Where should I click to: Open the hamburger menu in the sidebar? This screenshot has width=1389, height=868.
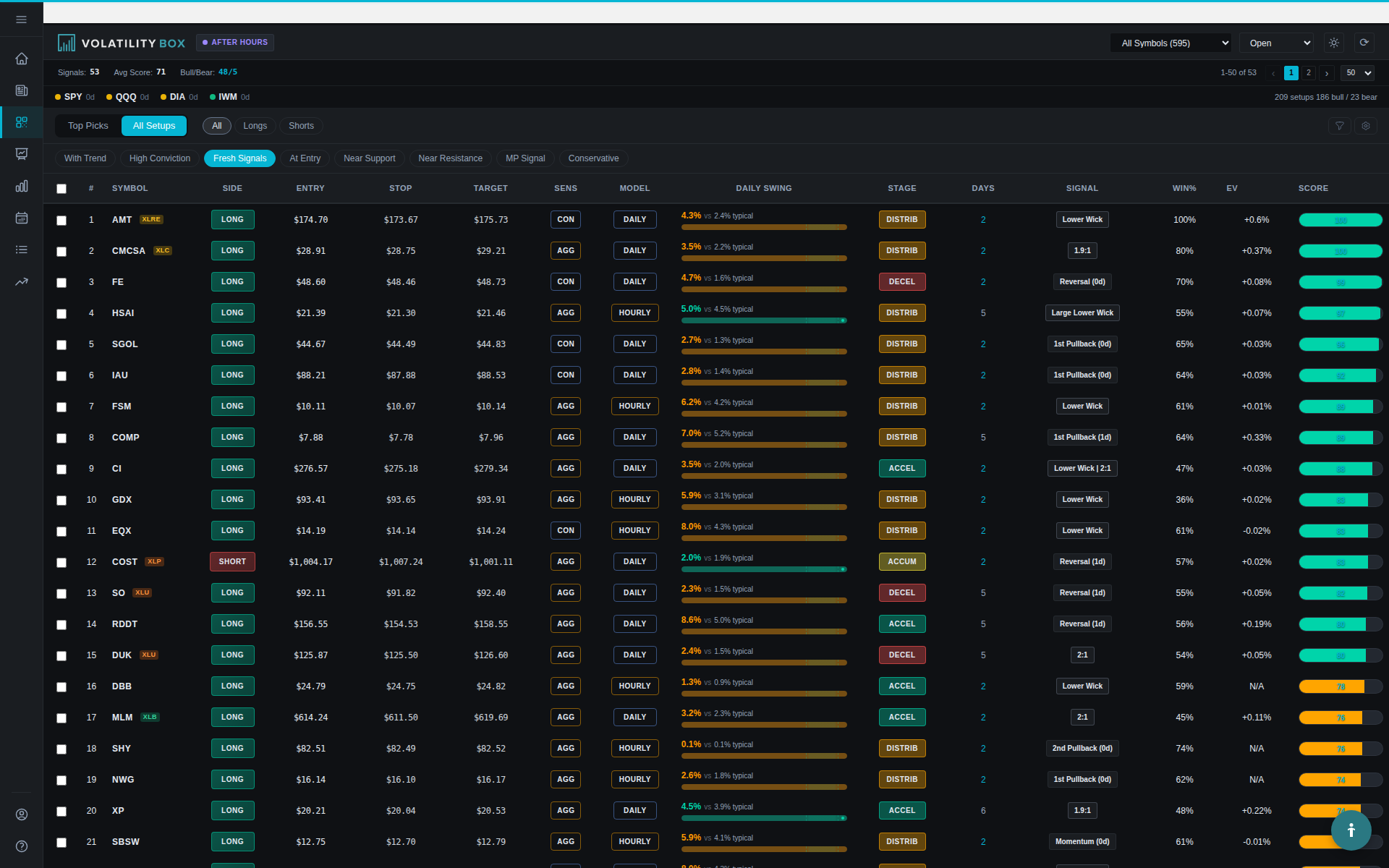pos(21,20)
